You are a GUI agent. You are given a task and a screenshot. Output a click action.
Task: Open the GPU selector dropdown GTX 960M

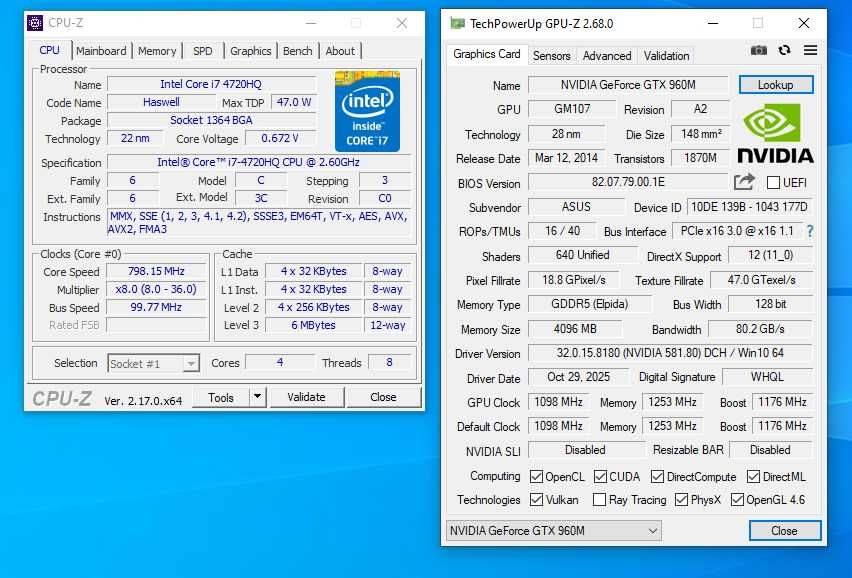[554, 530]
